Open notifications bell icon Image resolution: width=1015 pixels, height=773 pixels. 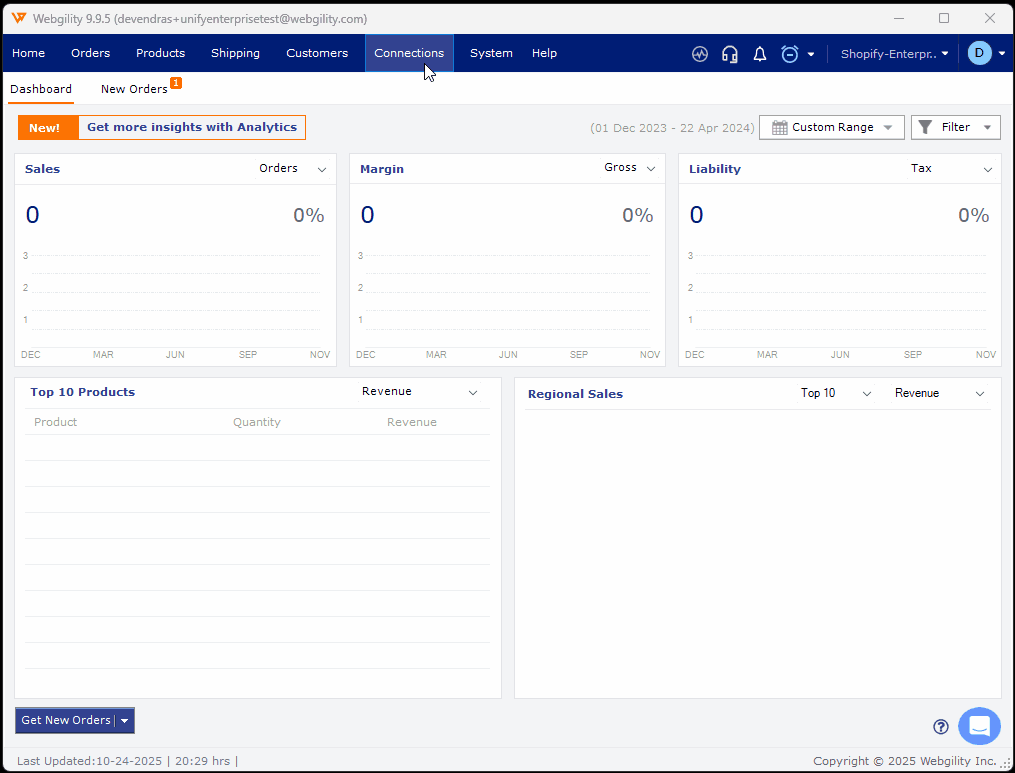(760, 54)
